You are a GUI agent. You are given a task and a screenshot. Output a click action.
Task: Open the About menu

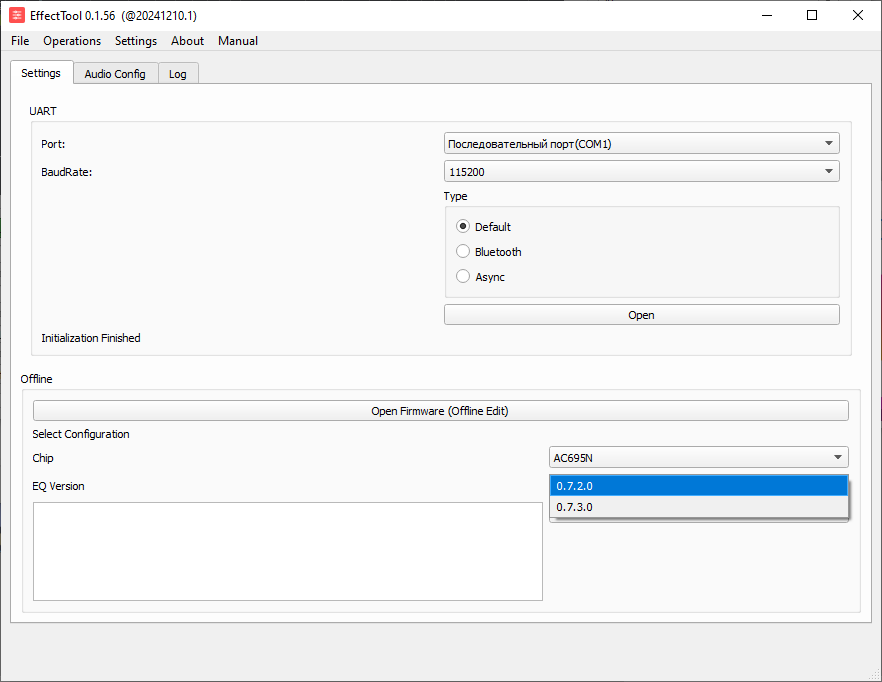click(187, 41)
